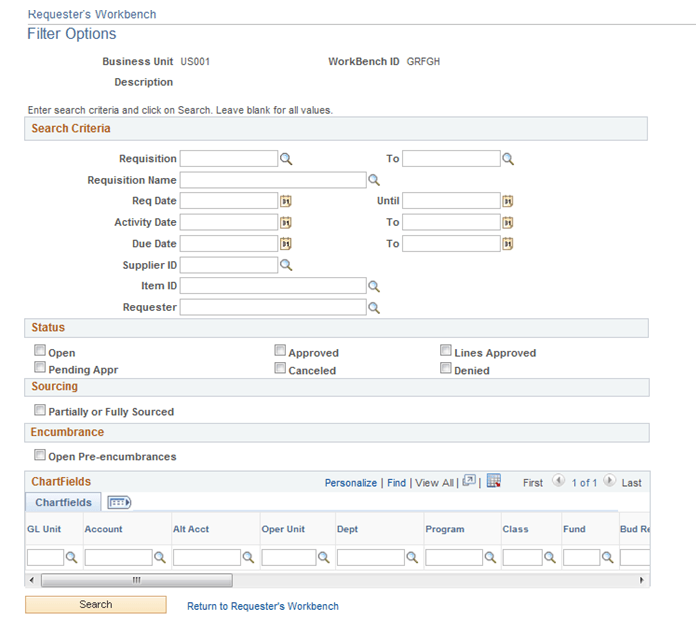Check the Pending Appr status checkbox
696x626 pixels.
click(x=40, y=368)
